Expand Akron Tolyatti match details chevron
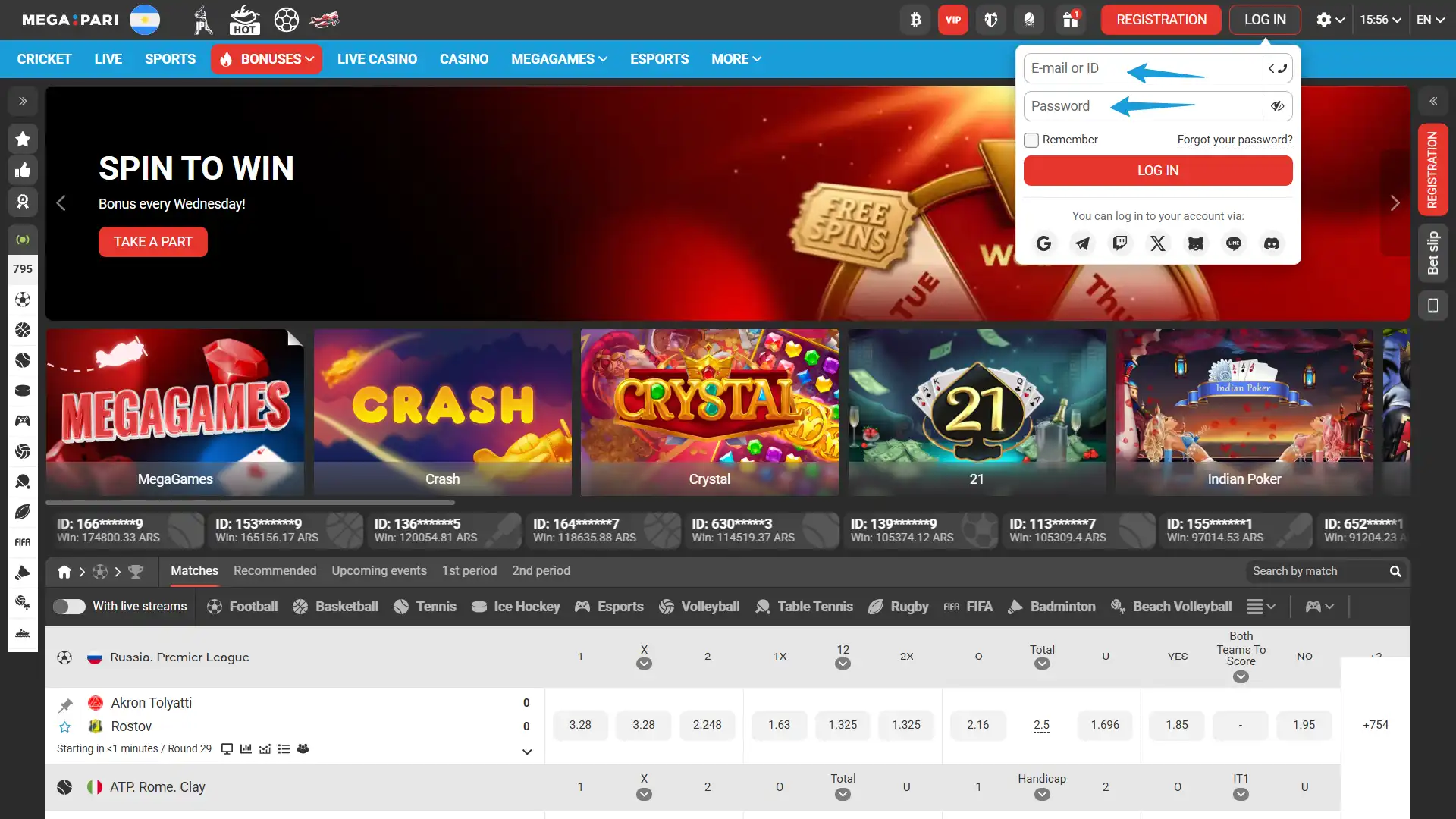This screenshot has height=819, width=1456. (x=527, y=752)
